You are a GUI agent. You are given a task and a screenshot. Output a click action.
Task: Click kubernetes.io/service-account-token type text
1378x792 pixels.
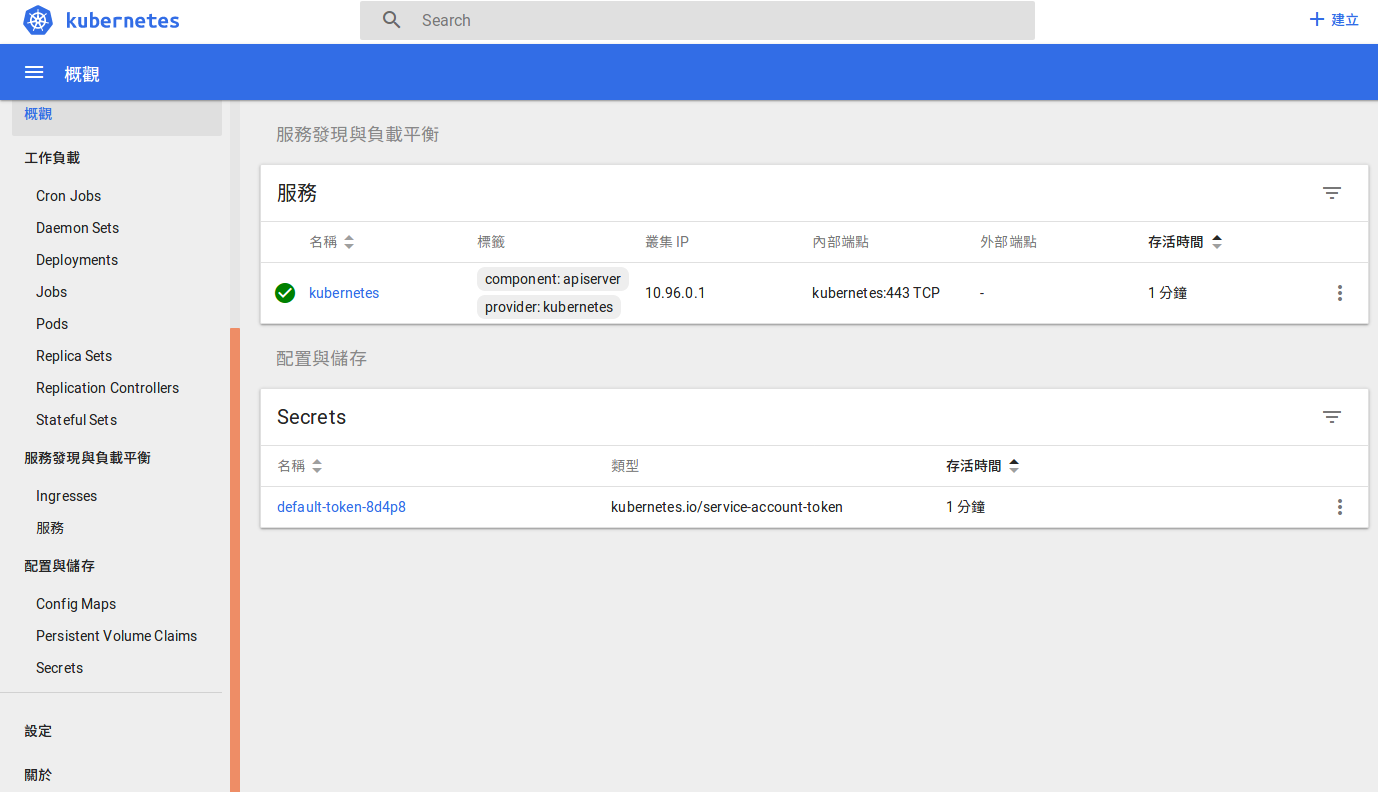727,507
